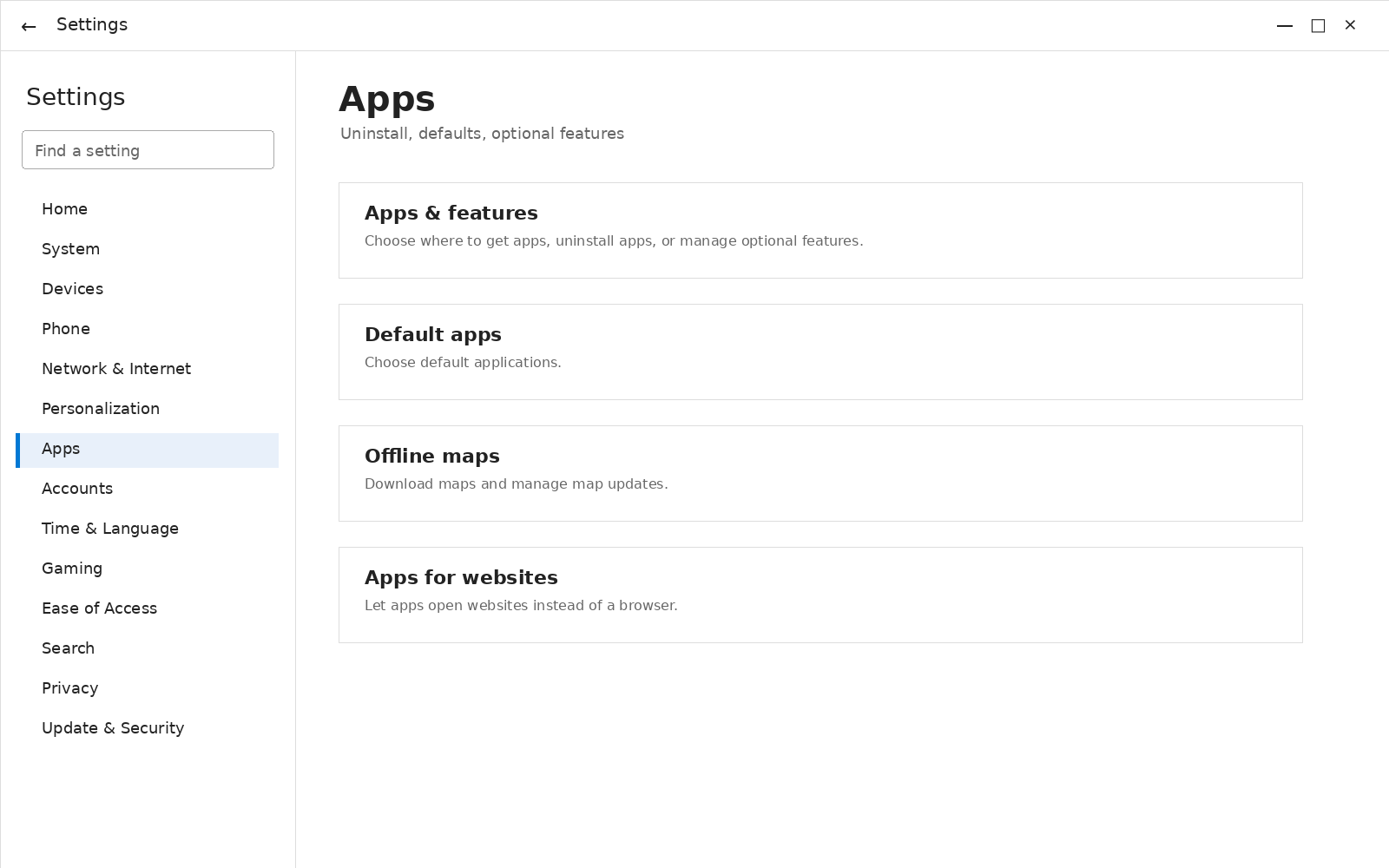Open the System settings category
This screenshot has height=868, width=1389.
click(x=147, y=249)
